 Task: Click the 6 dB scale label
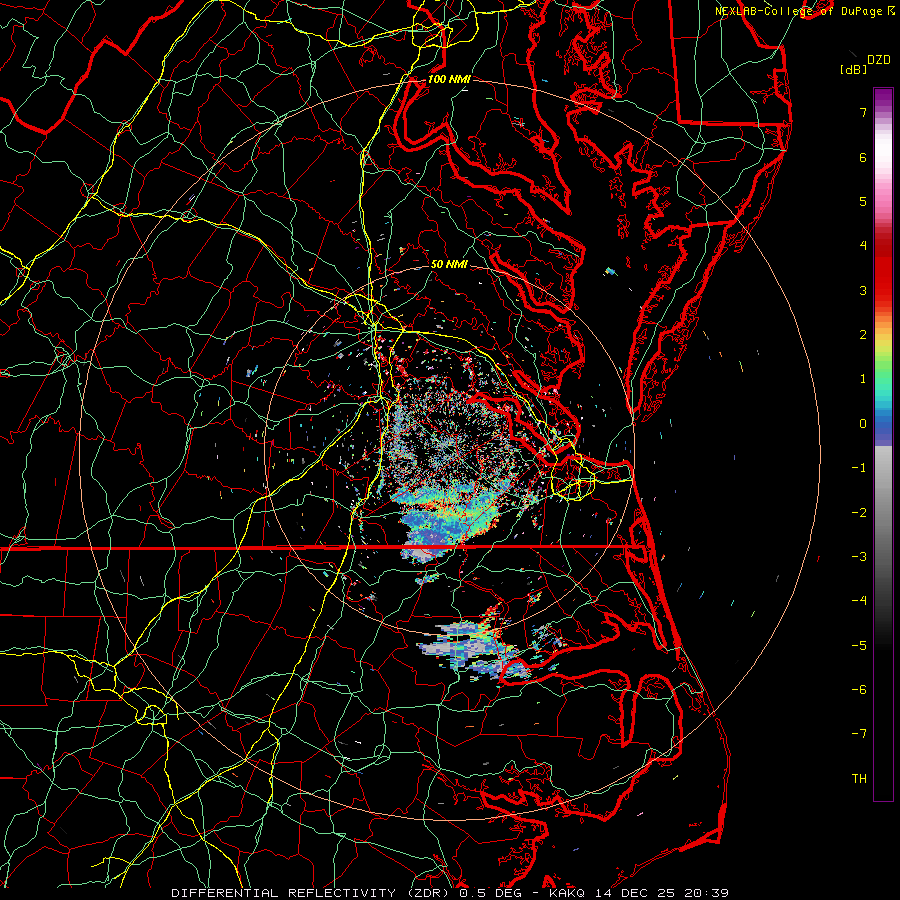(x=863, y=157)
